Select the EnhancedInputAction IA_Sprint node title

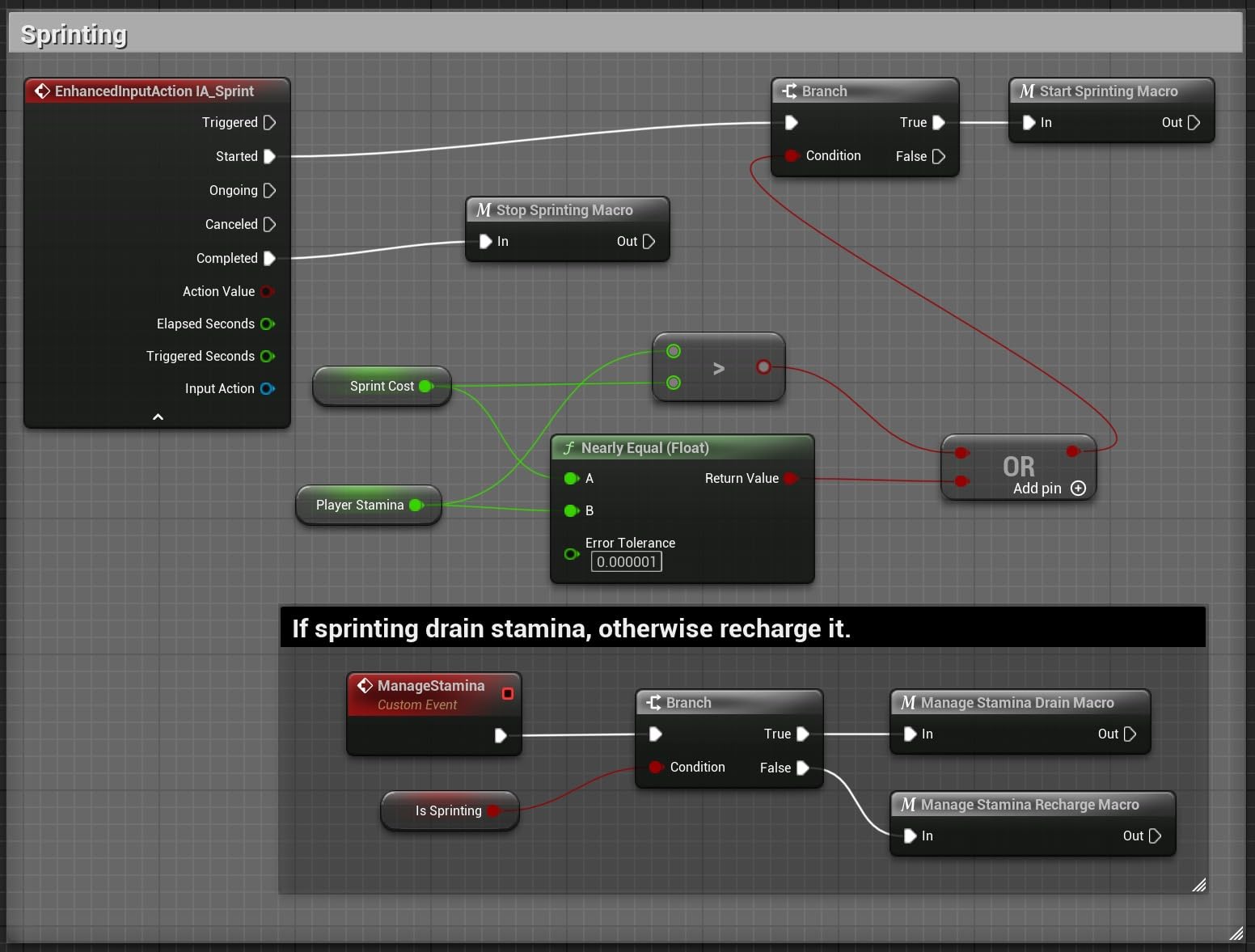pos(154,91)
